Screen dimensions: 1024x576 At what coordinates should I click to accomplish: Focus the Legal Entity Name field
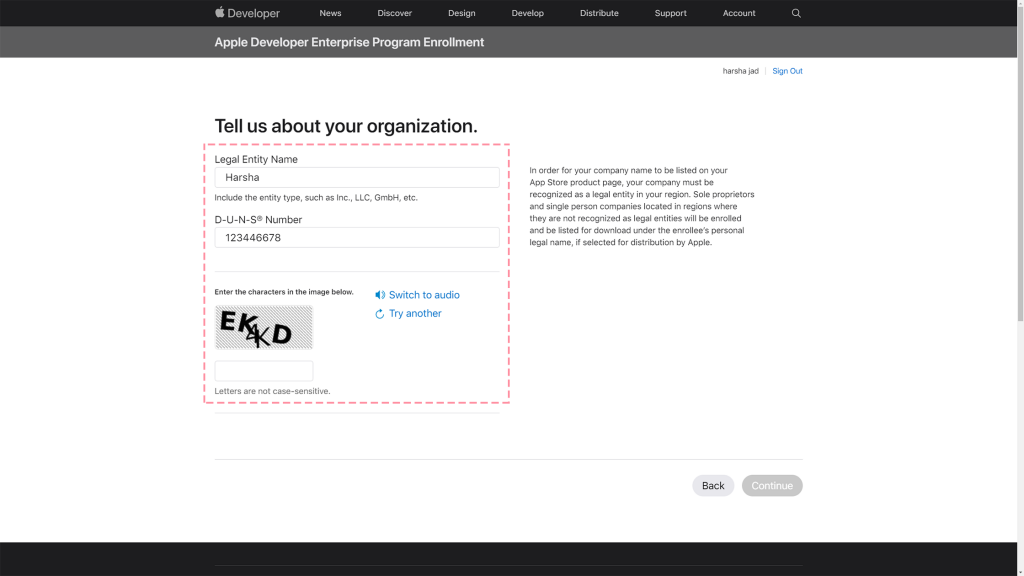pos(357,178)
